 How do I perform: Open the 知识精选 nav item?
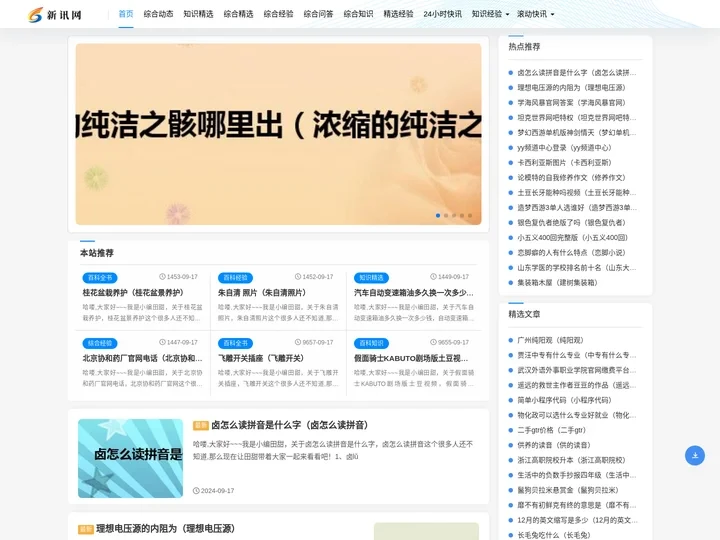pos(198,14)
